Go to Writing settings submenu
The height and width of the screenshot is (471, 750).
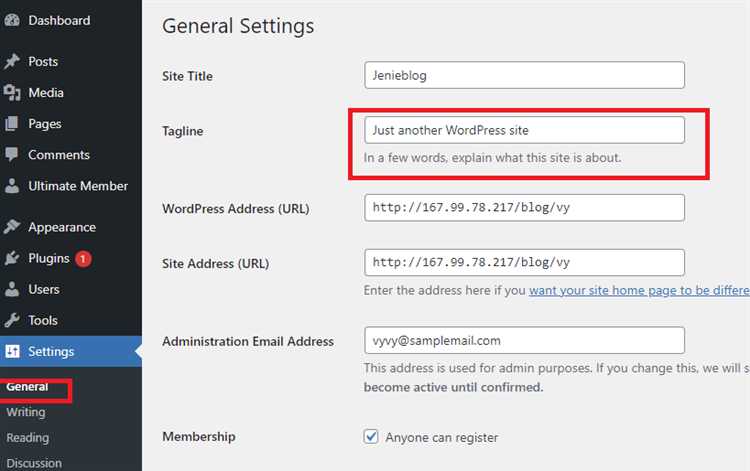click(x=26, y=412)
